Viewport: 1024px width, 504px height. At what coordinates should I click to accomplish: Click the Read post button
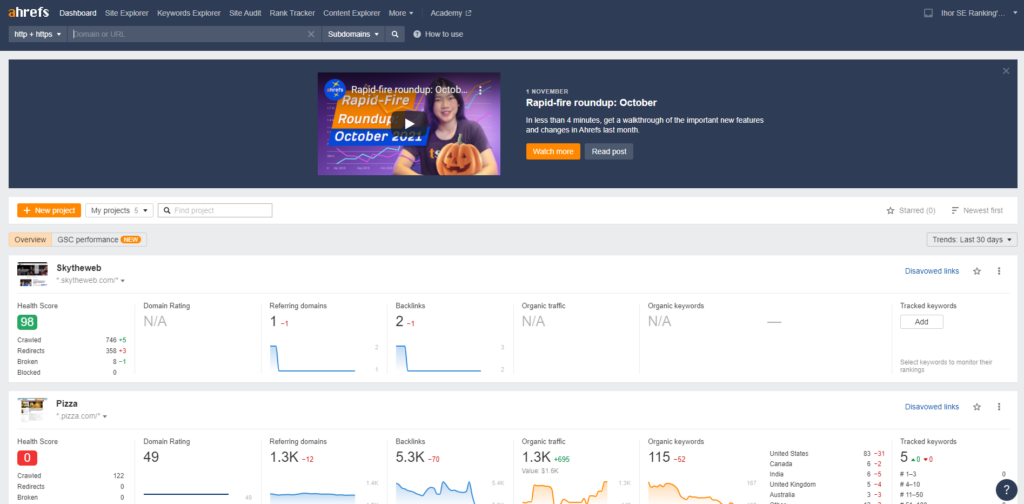click(609, 151)
